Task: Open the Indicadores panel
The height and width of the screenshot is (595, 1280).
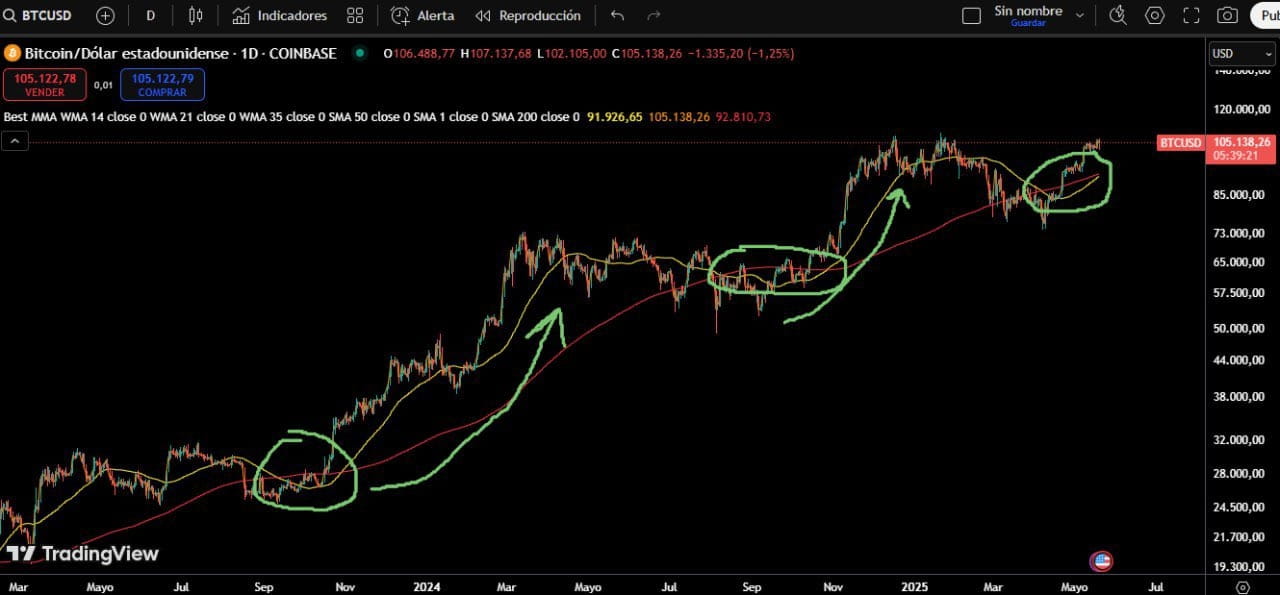Action: coord(279,16)
